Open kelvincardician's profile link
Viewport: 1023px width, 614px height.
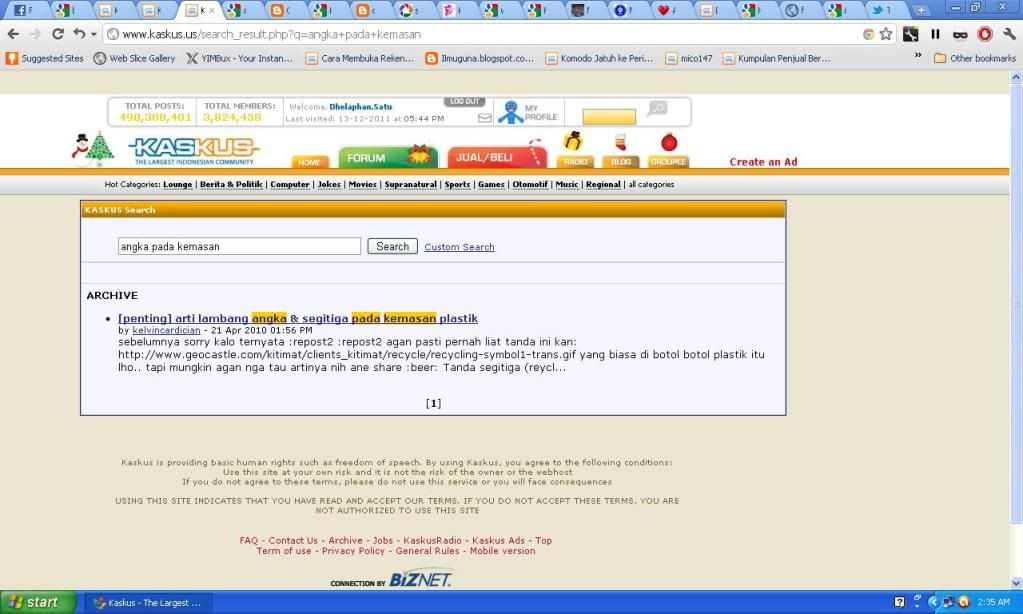166,330
